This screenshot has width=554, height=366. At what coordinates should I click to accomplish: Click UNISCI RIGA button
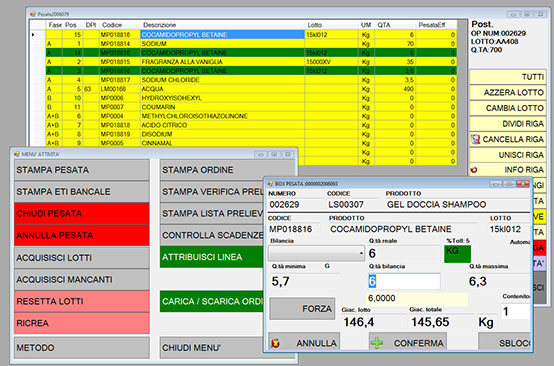[x=508, y=155]
